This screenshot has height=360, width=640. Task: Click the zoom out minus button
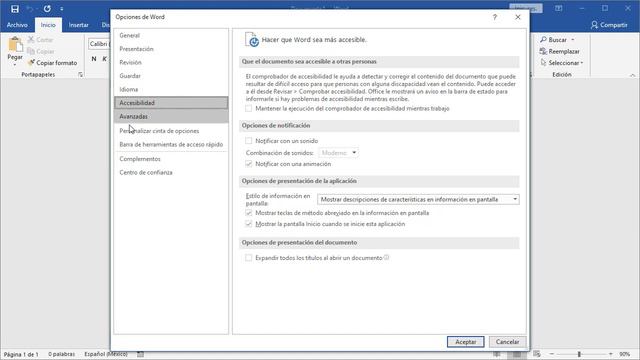(552, 354)
